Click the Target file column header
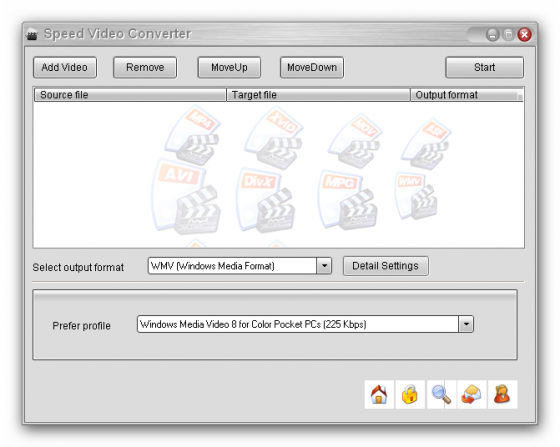Viewport: 560px width, 447px height. 318,95
